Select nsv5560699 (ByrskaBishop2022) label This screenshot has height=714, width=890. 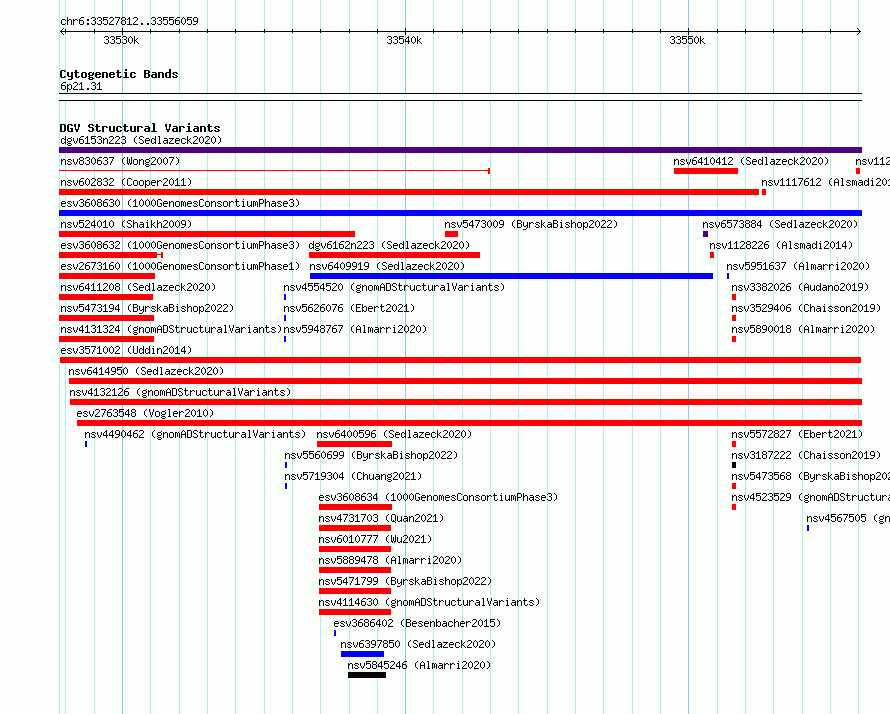(x=371, y=455)
